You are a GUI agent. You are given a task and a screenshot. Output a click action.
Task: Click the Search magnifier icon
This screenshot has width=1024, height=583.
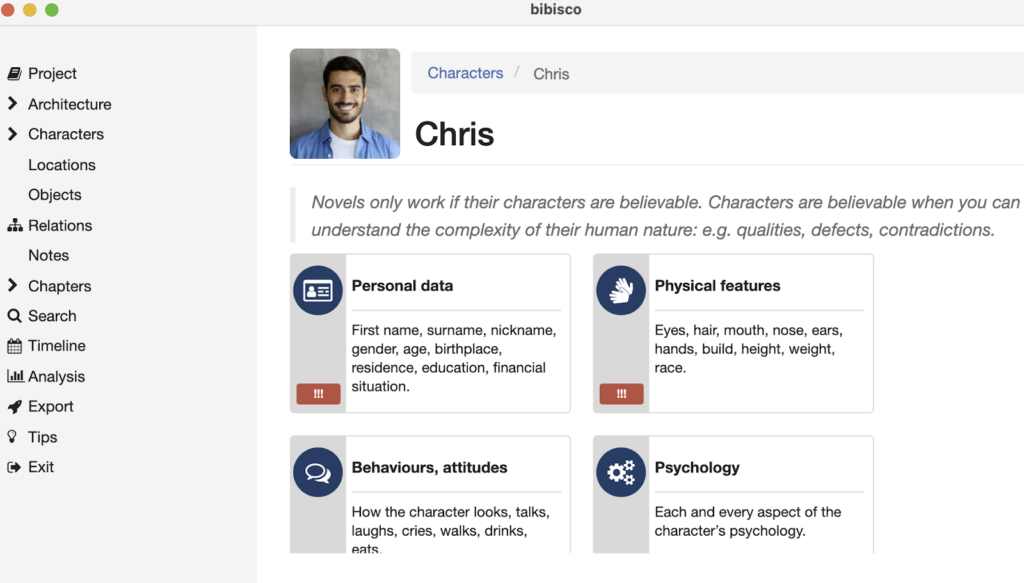[14, 316]
